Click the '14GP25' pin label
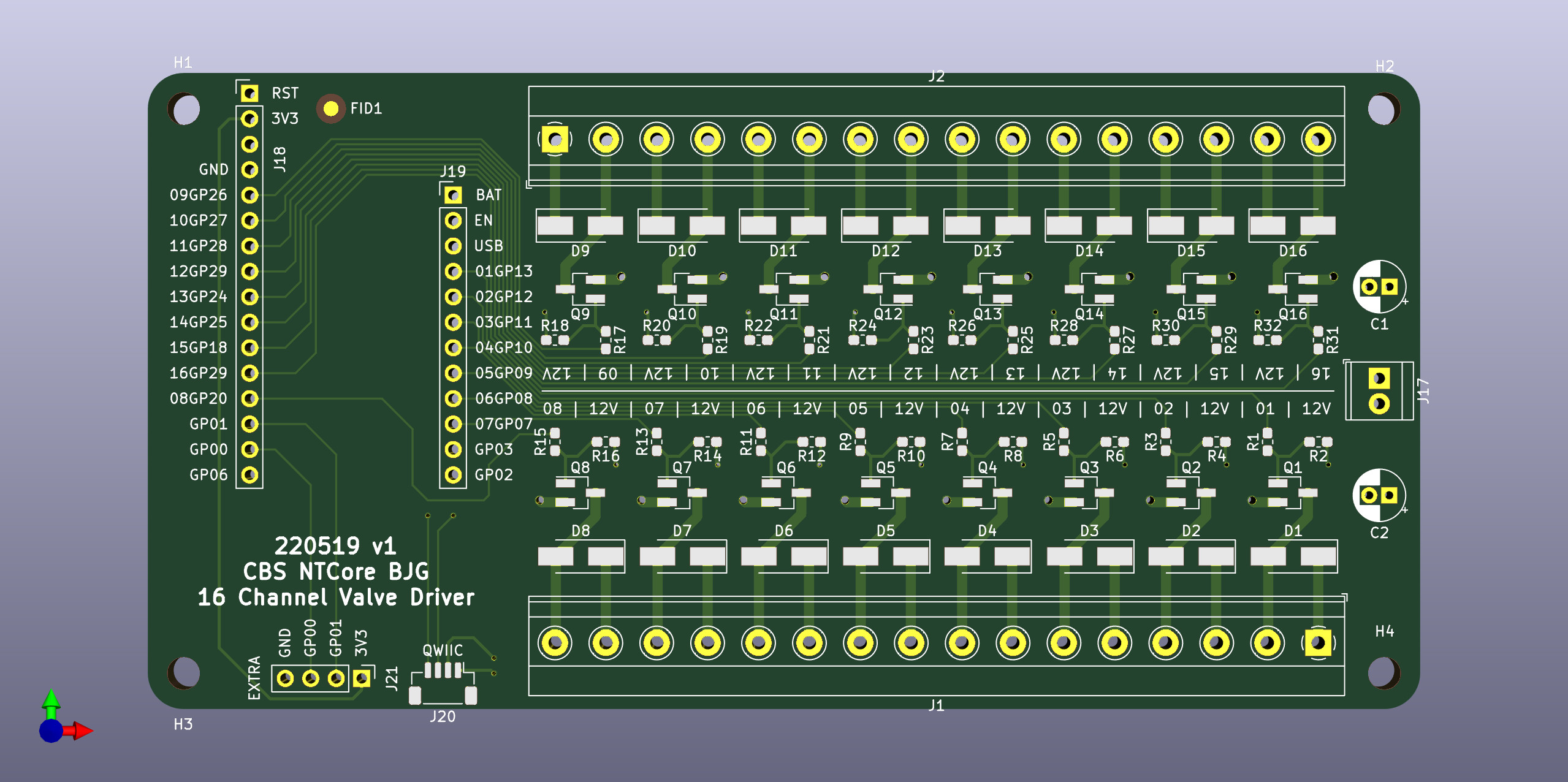Image resolution: width=1568 pixels, height=782 pixels. point(198,322)
